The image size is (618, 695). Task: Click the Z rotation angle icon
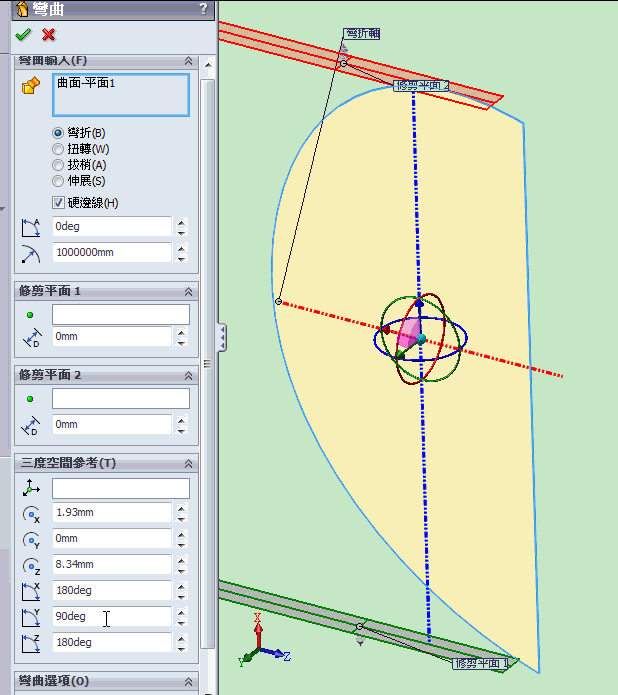pyautogui.click(x=31, y=644)
